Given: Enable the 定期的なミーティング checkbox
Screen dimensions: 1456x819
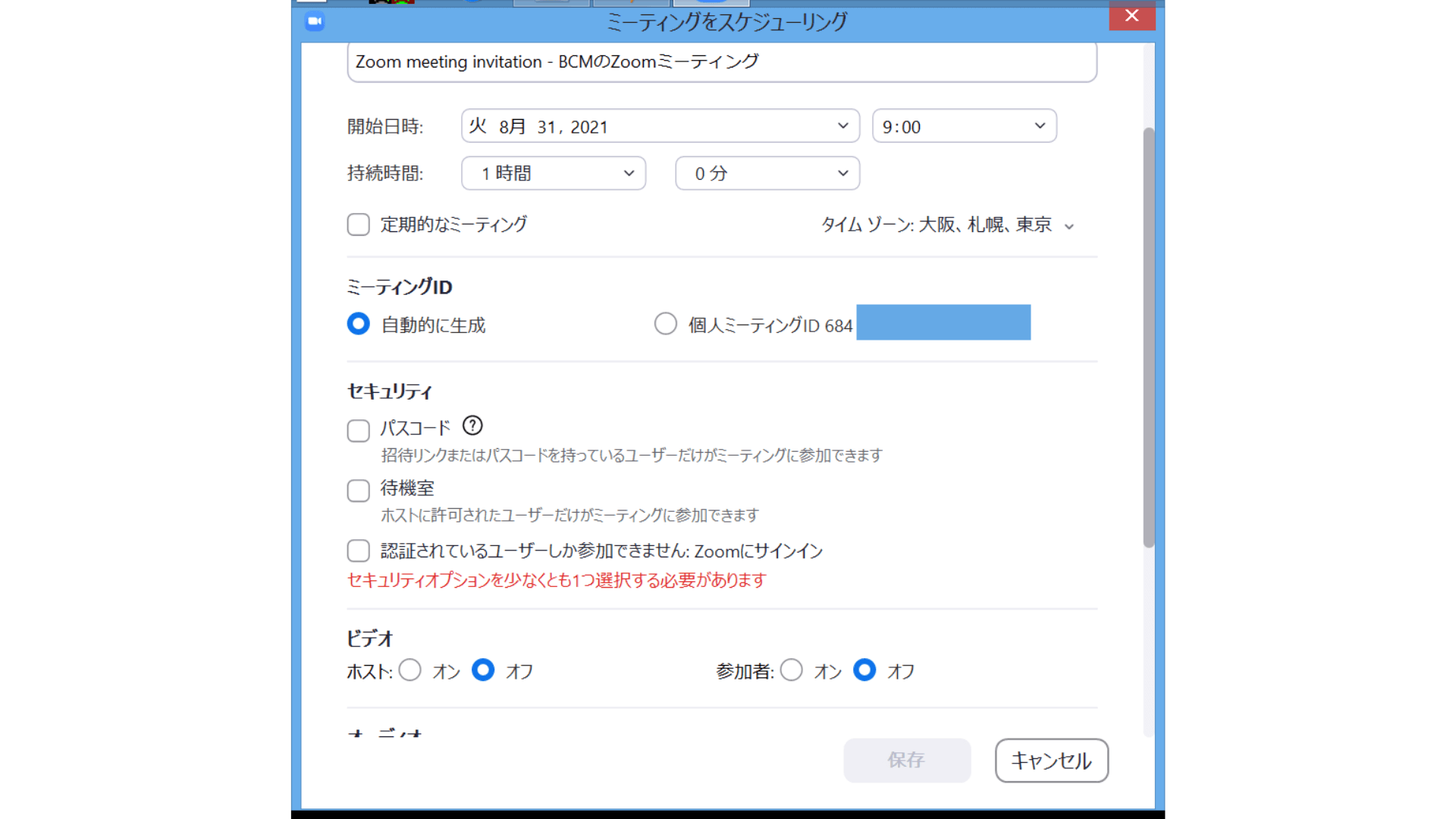Looking at the screenshot, I should (x=357, y=224).
